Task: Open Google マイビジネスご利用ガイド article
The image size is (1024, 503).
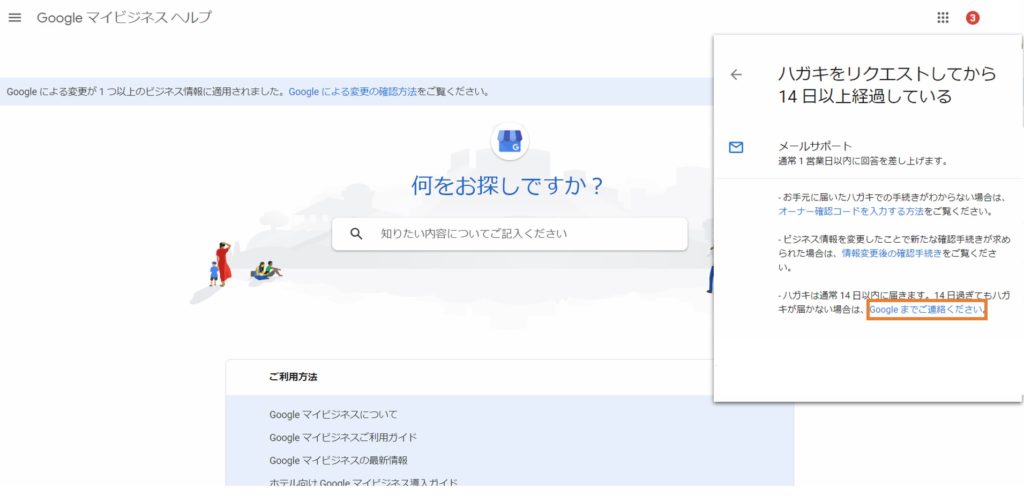Action: (x=343, y=438)
